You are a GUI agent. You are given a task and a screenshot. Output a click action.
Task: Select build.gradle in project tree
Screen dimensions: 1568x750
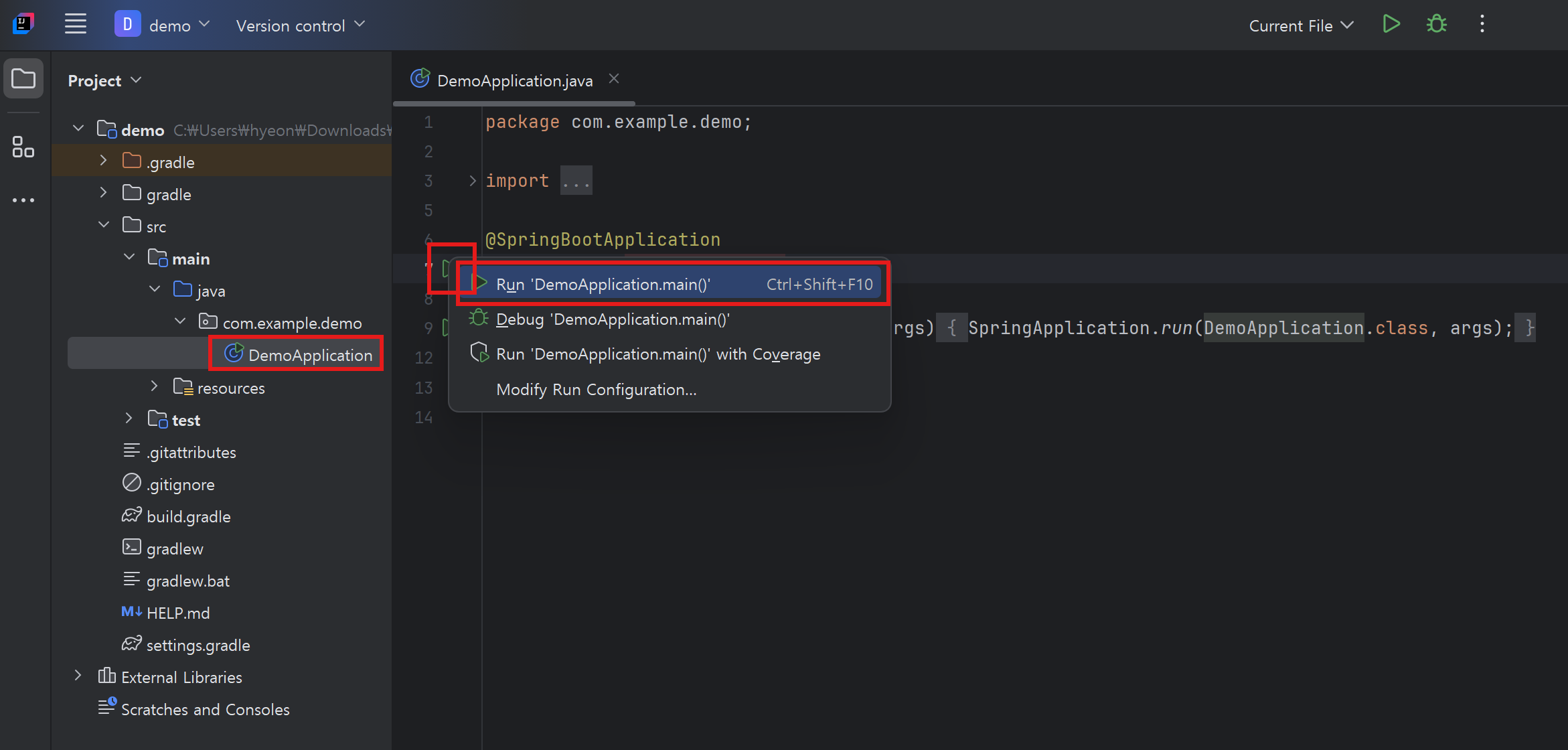pos(188,517)
